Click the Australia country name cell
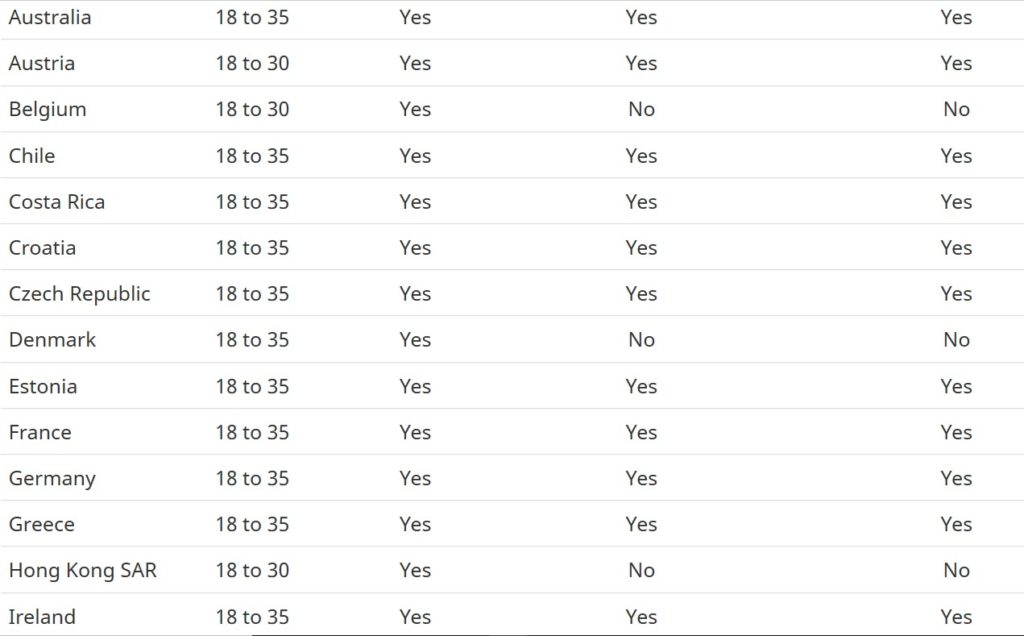Screen dimensions: 1024x636 point(50,17)
